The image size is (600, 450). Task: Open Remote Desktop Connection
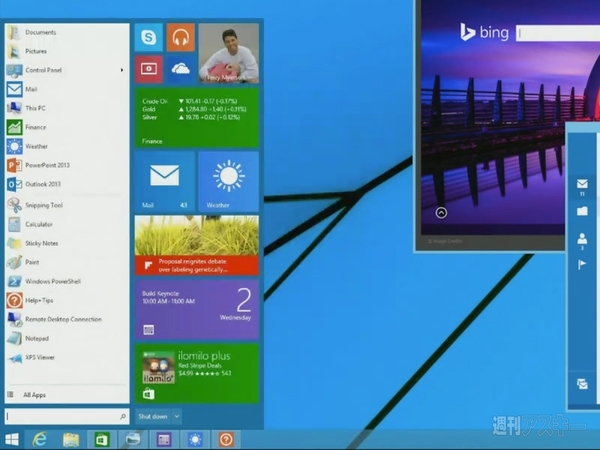pyautogui.click(x=67, y=319)
